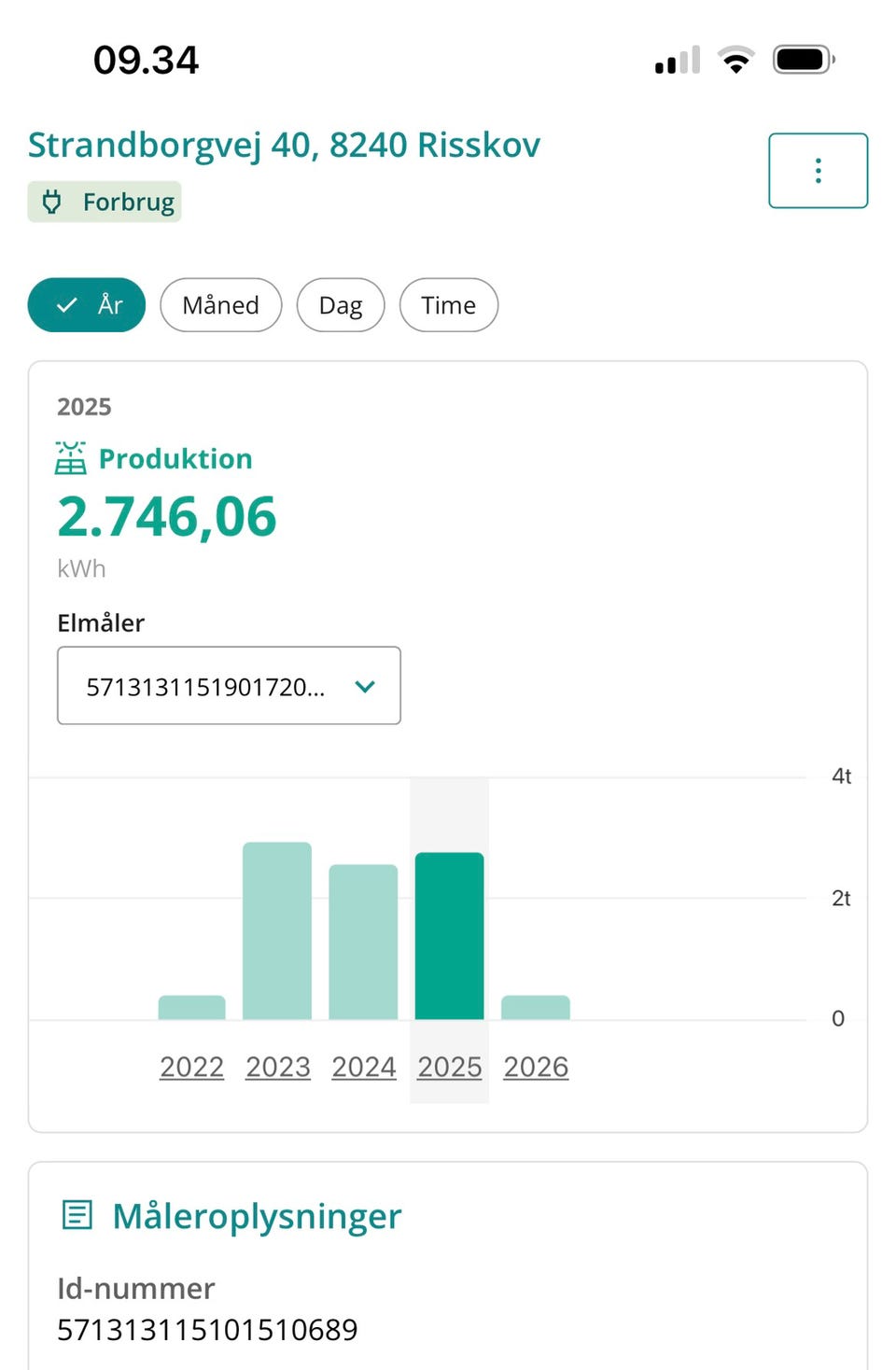
Task: Click the chevron in Elmåler selector
Action: [365, 686]
